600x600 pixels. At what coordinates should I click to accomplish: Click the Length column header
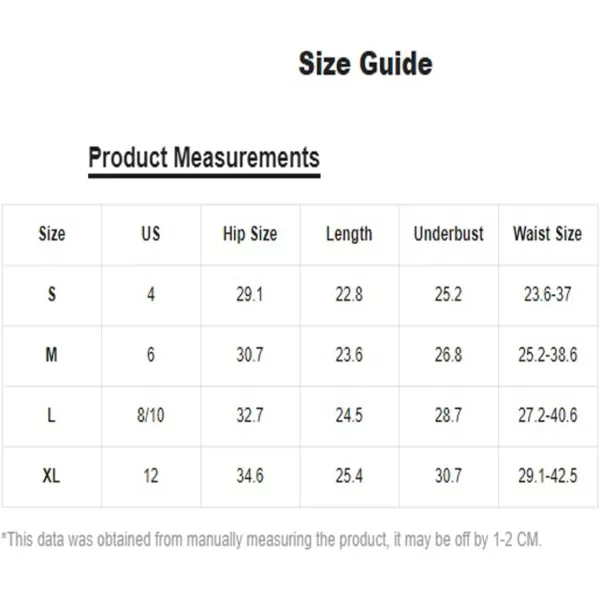click(x=349, y=234)
